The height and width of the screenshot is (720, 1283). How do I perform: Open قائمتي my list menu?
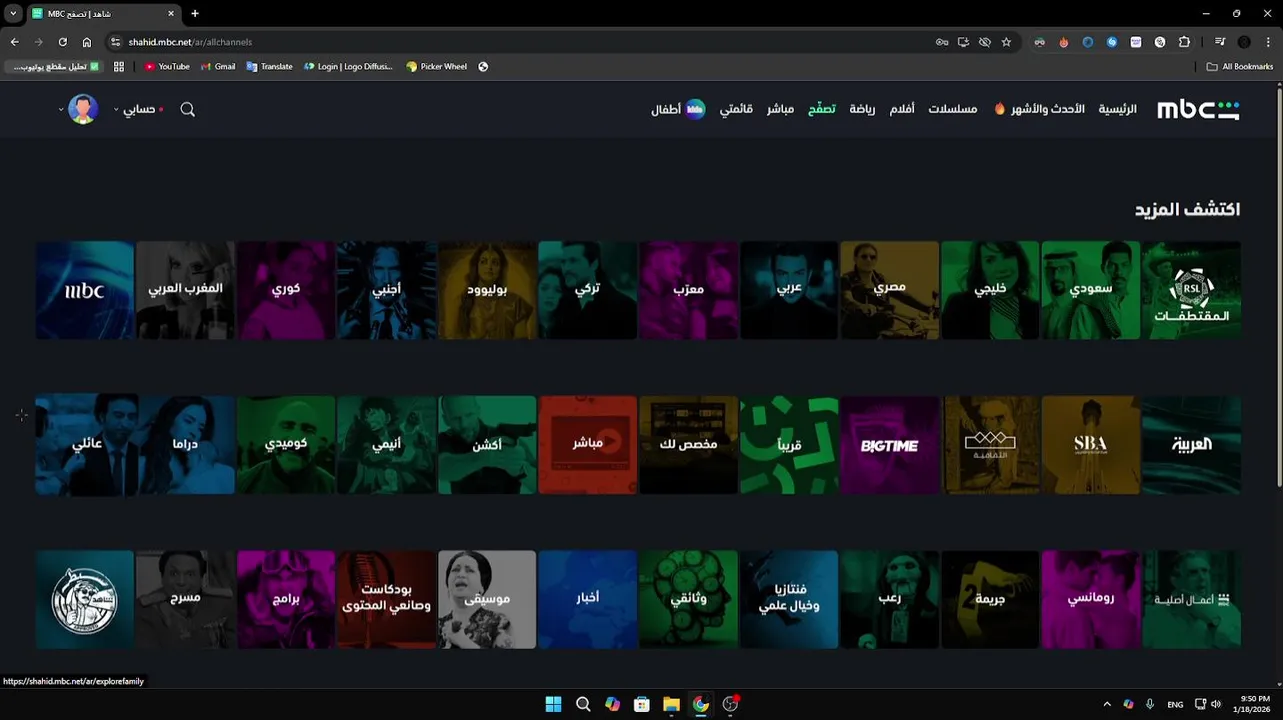[736, 109]
